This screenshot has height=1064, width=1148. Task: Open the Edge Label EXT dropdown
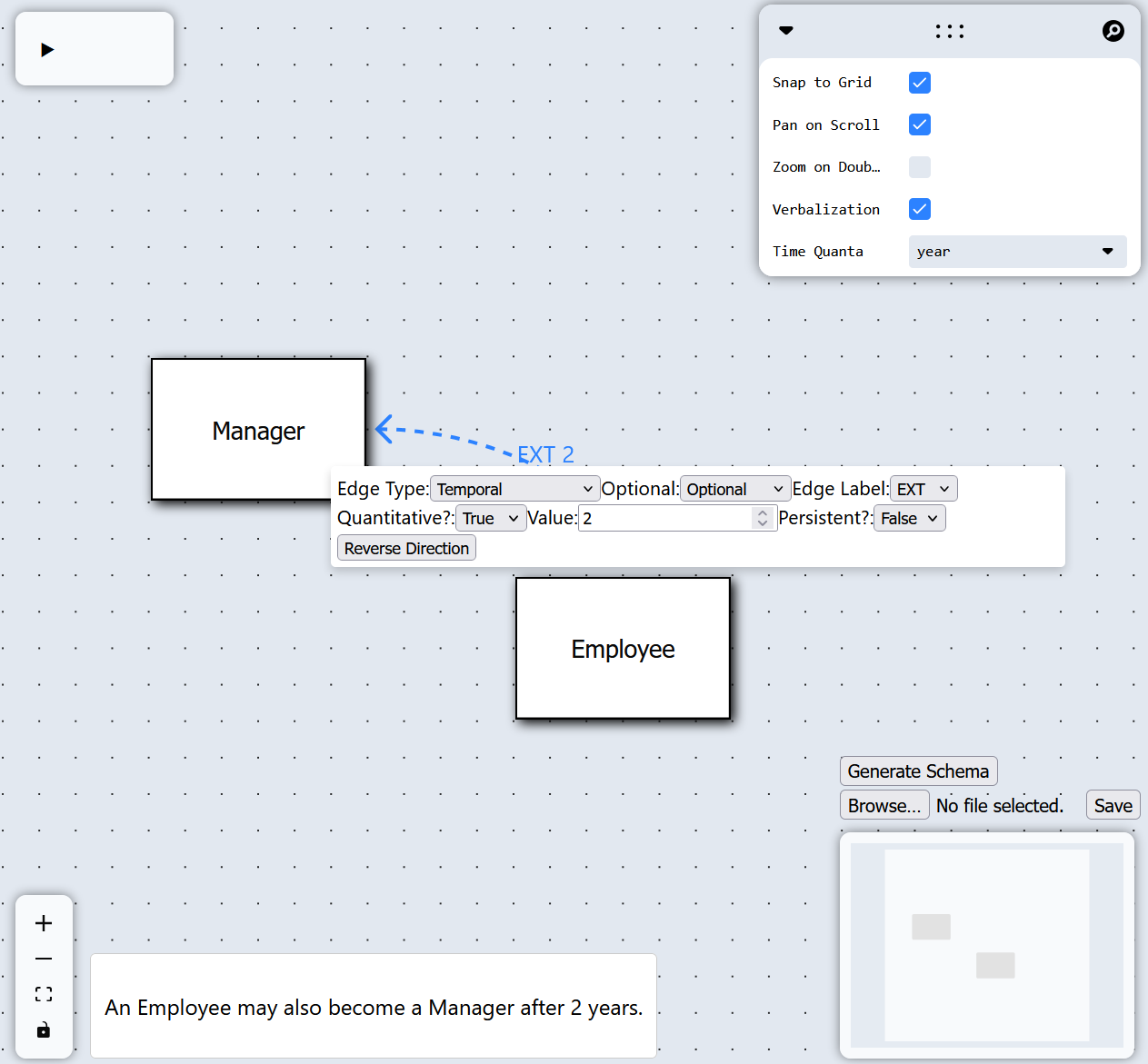(923, 489)
